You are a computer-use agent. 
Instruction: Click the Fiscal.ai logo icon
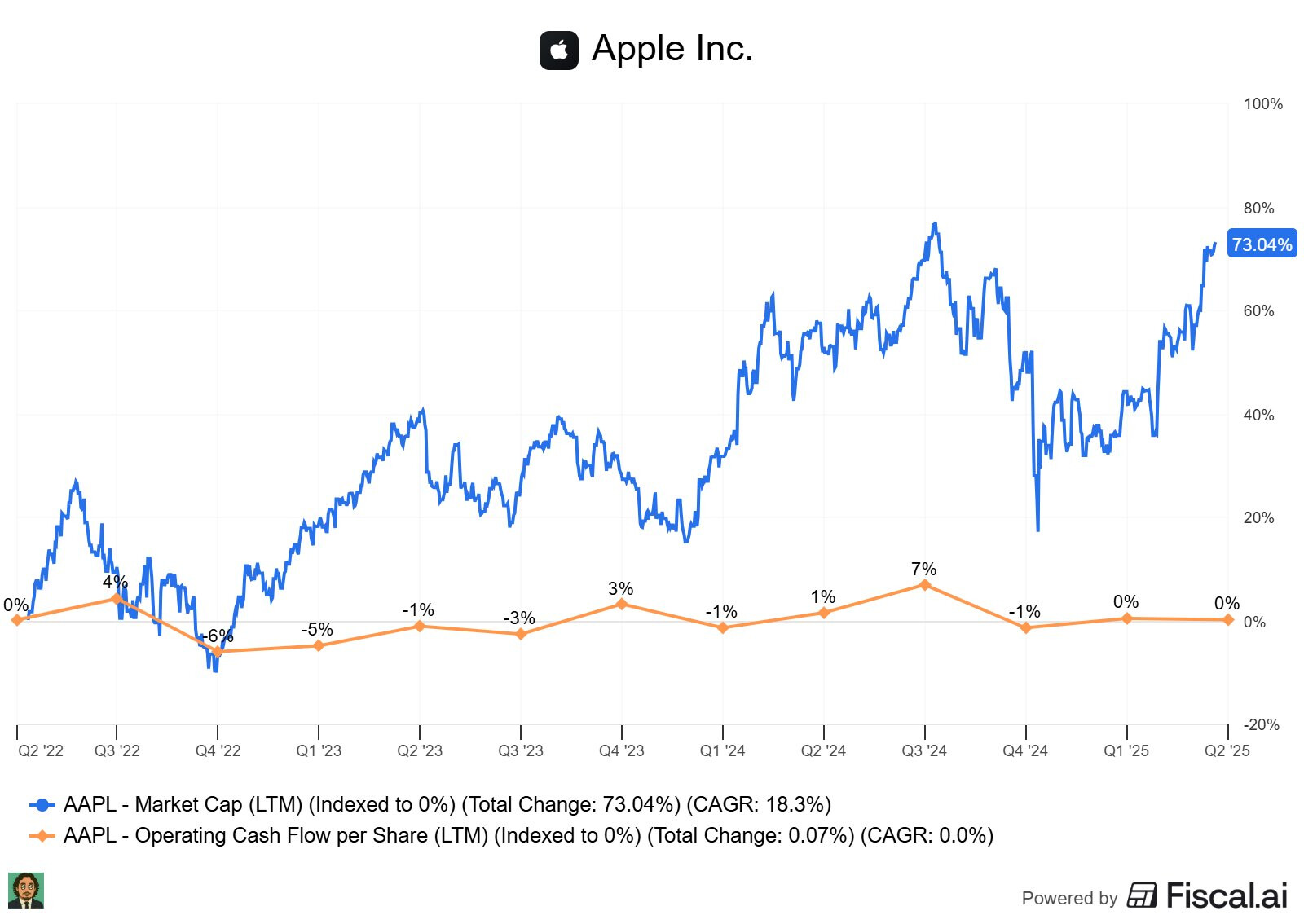(x=1142, y=895)
